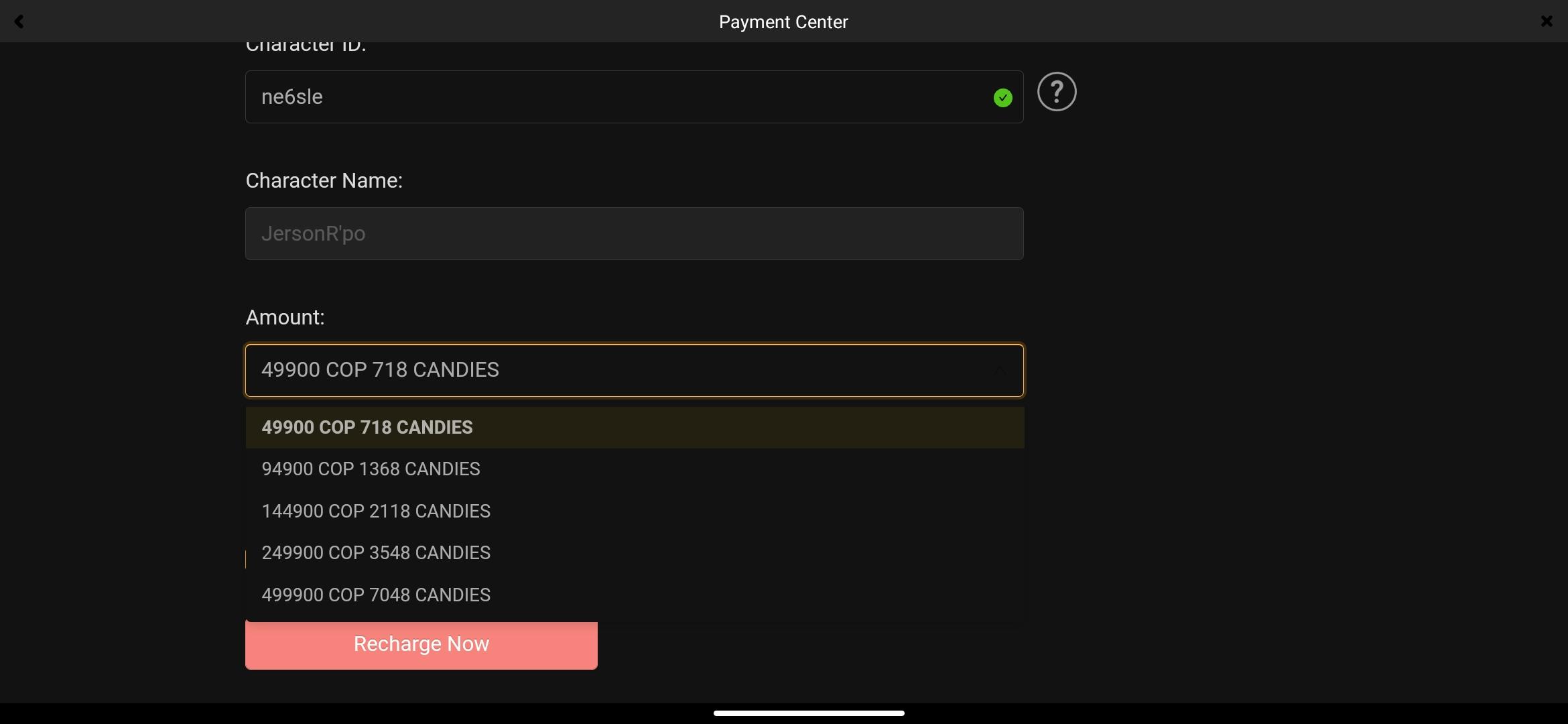Open the Character ID help icon
Image resolution: width=1568 pixels, height=724 pixels.
click(1057, 92)
